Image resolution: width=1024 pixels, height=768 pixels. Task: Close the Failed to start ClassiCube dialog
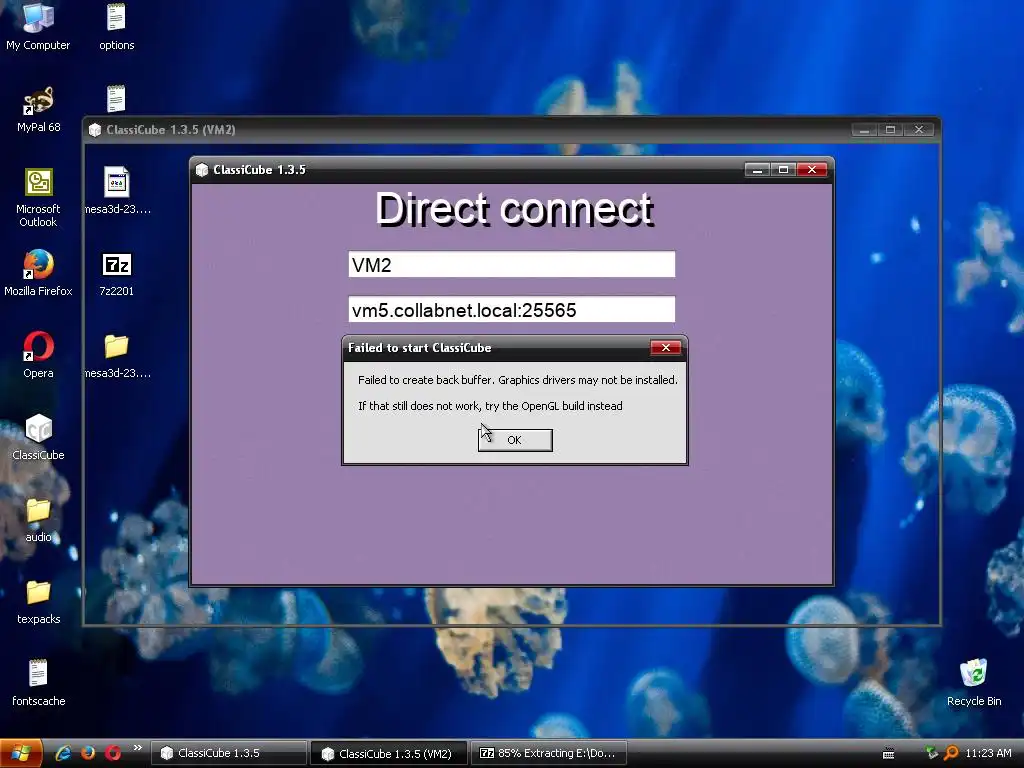point(665,347)
